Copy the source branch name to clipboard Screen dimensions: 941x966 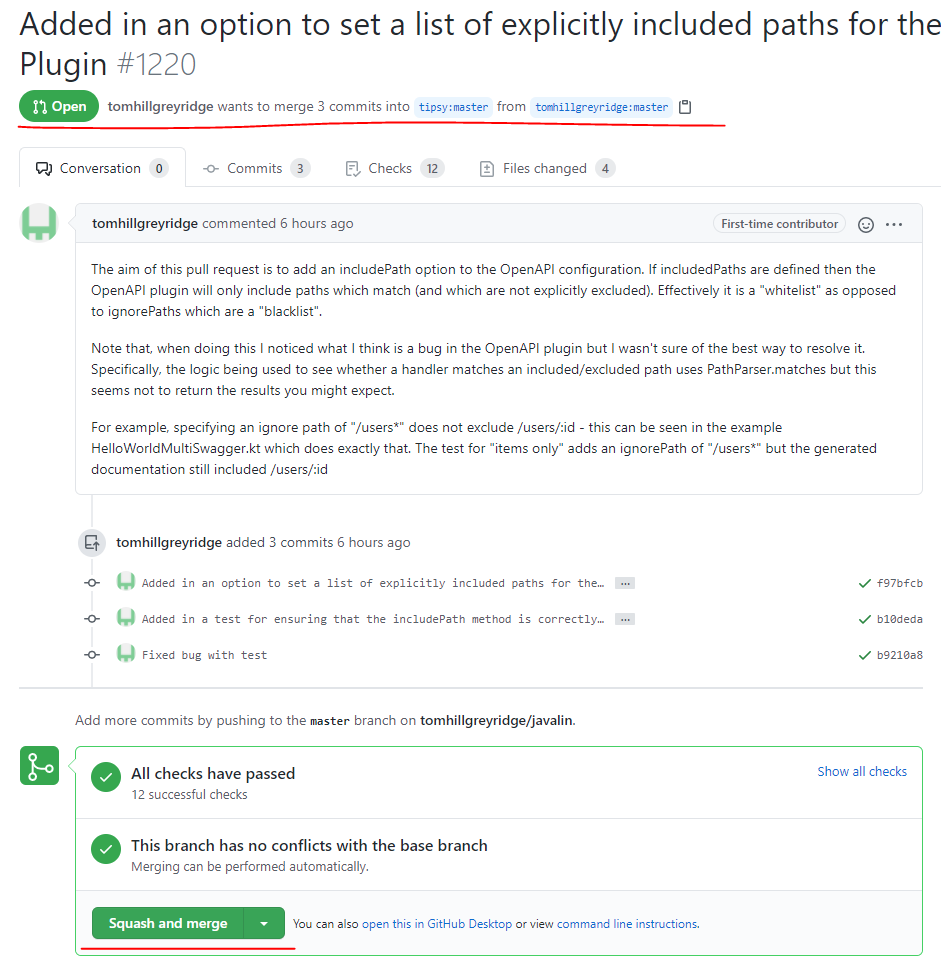pos(685,106)
